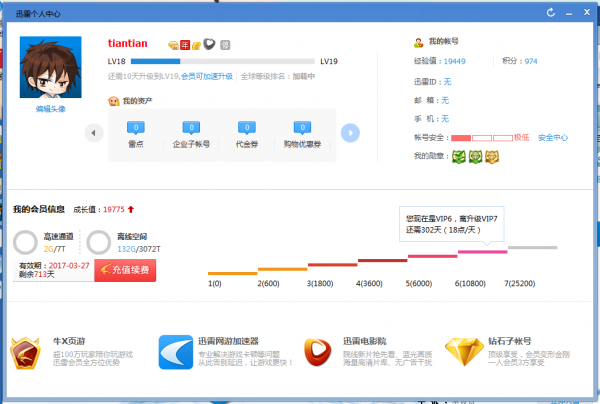This screenshot has width=600, height=404.
Task: Open the 安全中心 link
Action: [x=553, y=138]
